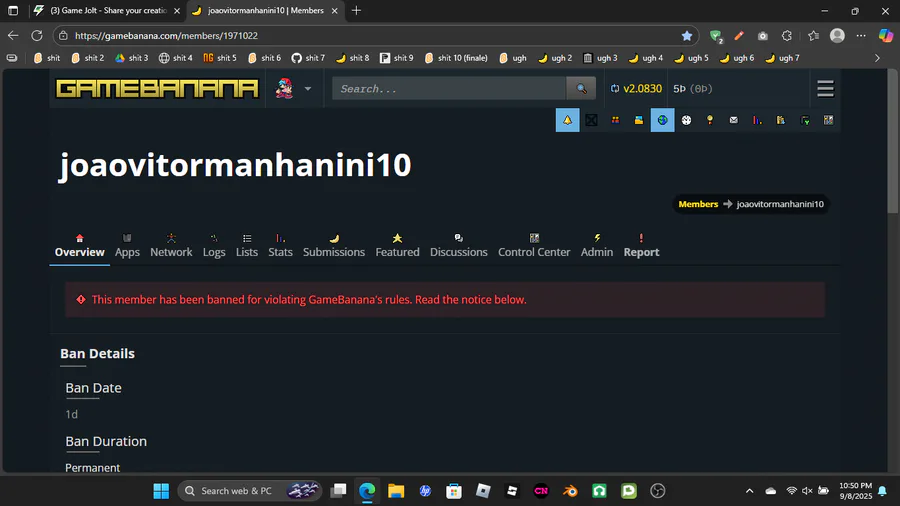This screenshot has height=506, width=900.
Task: Open the green shield extension icon
Action: point(715,36)
